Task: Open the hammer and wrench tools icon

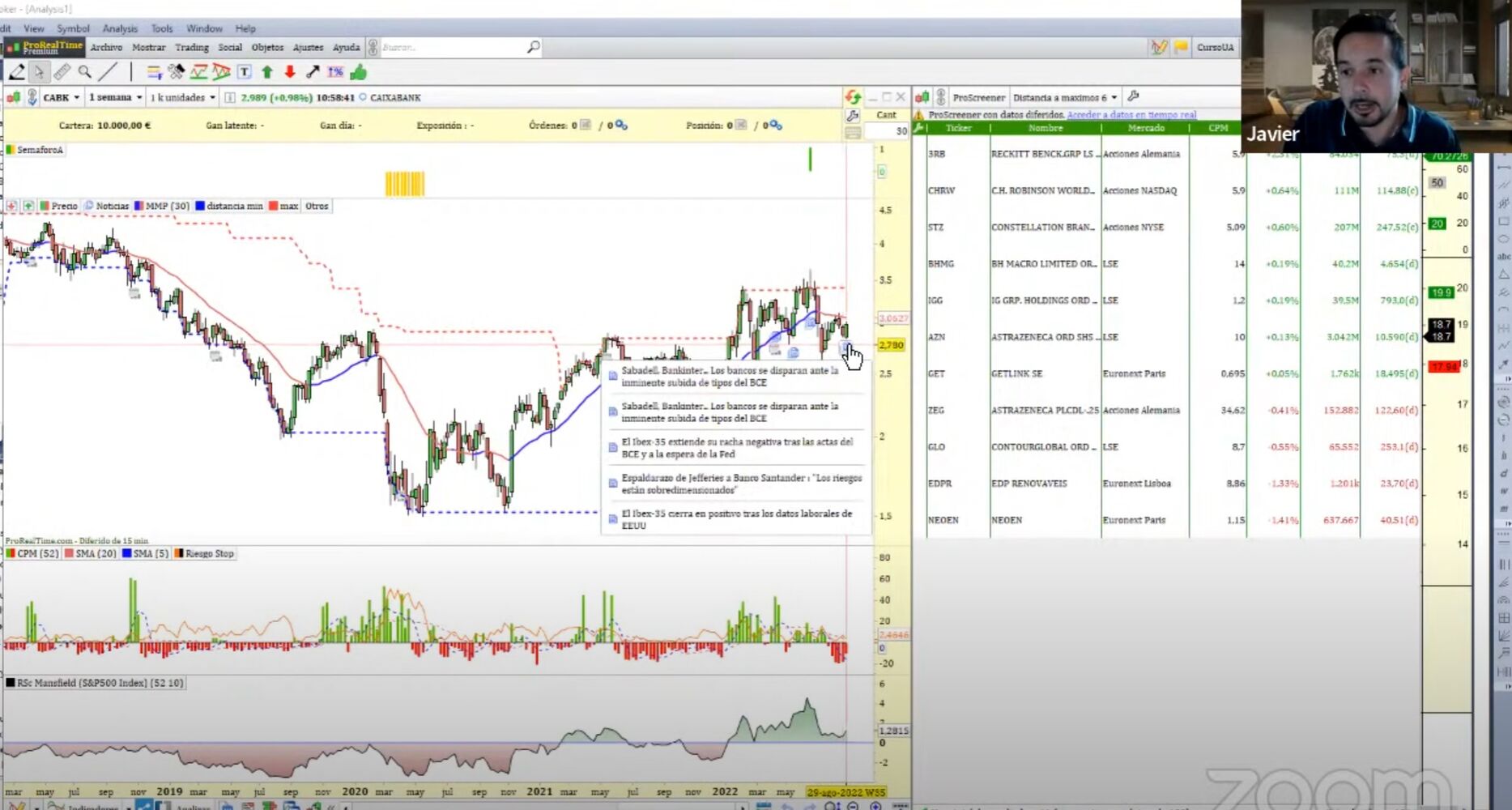Action: pyautogui.click(x=176, y=73)
